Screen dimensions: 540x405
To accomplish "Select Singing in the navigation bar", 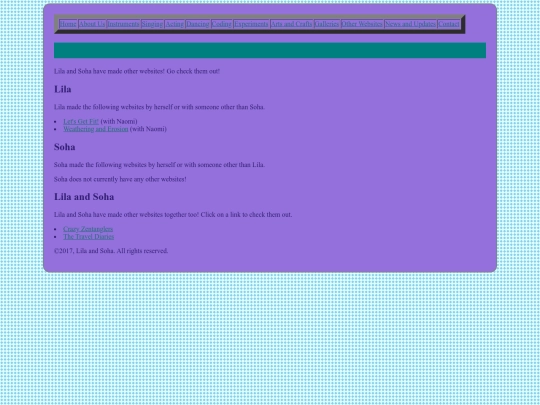I will tap(152, 24).
